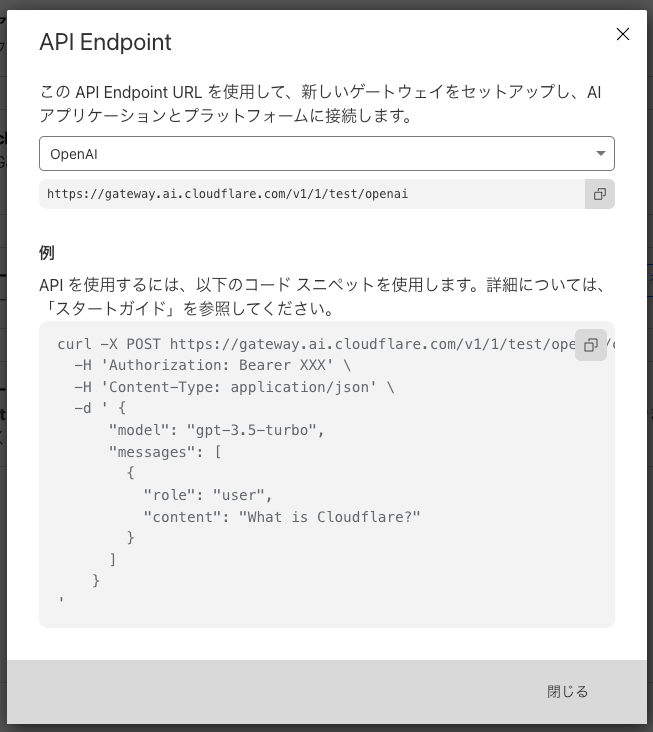This screenshot has height=732, width=653.
Task: Click the 例 heading
Action: pos(47,253)
